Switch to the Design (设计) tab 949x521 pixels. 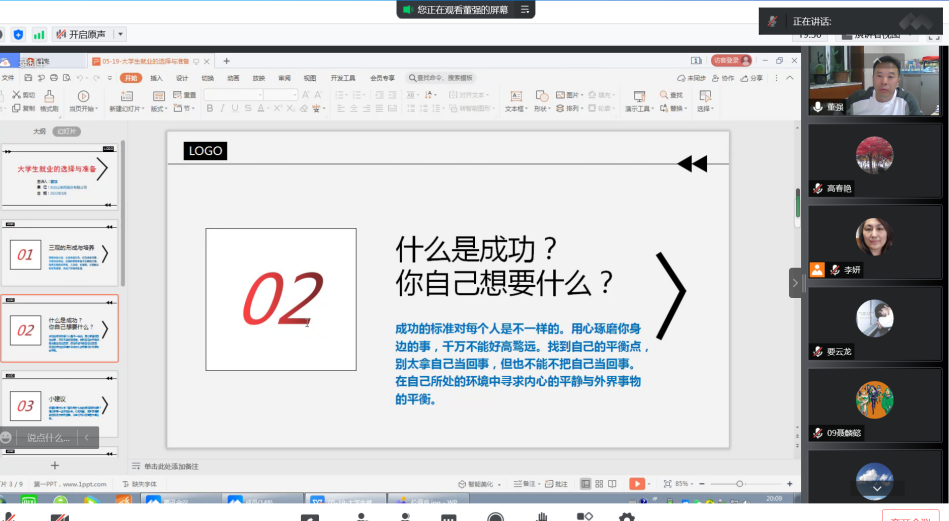(x=182, y=78)
